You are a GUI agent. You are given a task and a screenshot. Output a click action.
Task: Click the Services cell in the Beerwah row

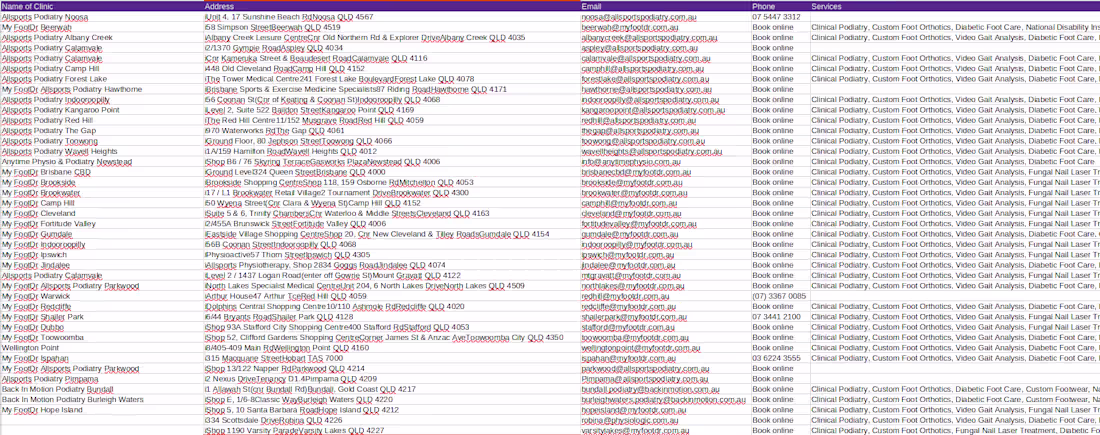pos(955,27)
